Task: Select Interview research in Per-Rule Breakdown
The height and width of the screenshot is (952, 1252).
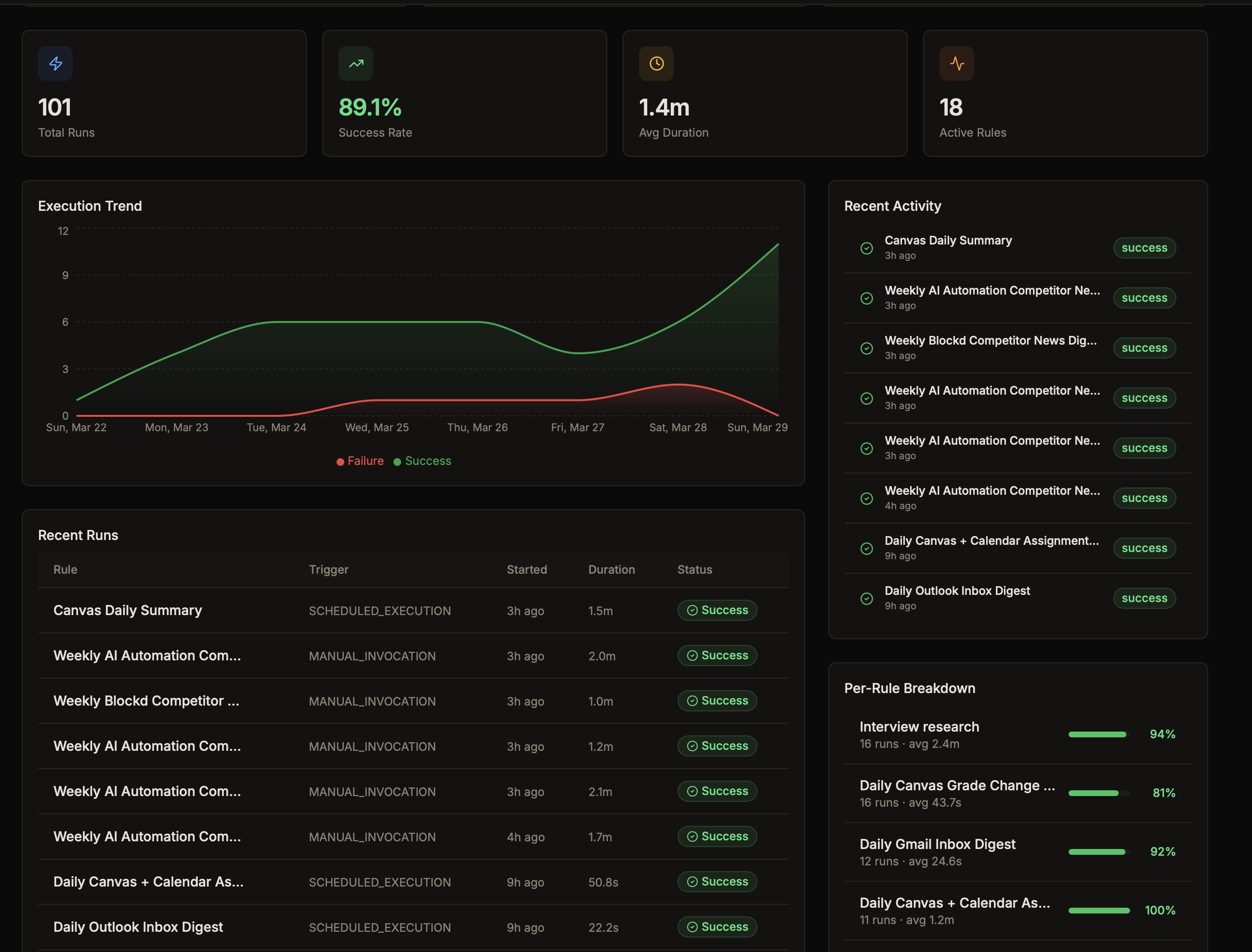Action: coord(919,727)
